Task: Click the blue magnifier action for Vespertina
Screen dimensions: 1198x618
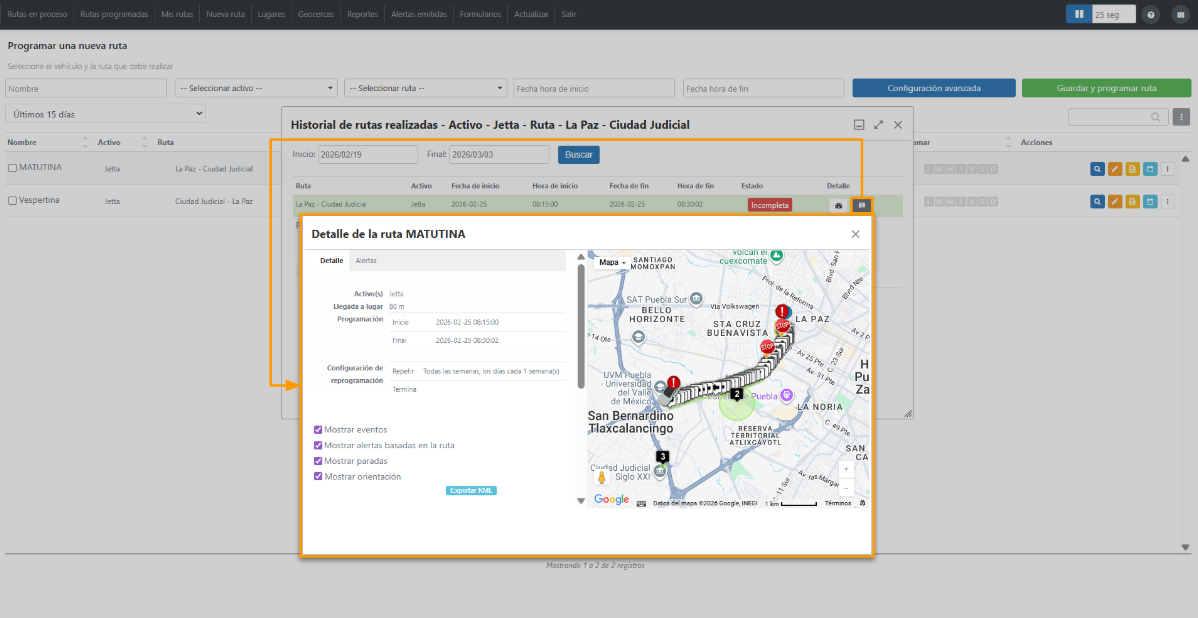Action: [x=1097, y=202]
